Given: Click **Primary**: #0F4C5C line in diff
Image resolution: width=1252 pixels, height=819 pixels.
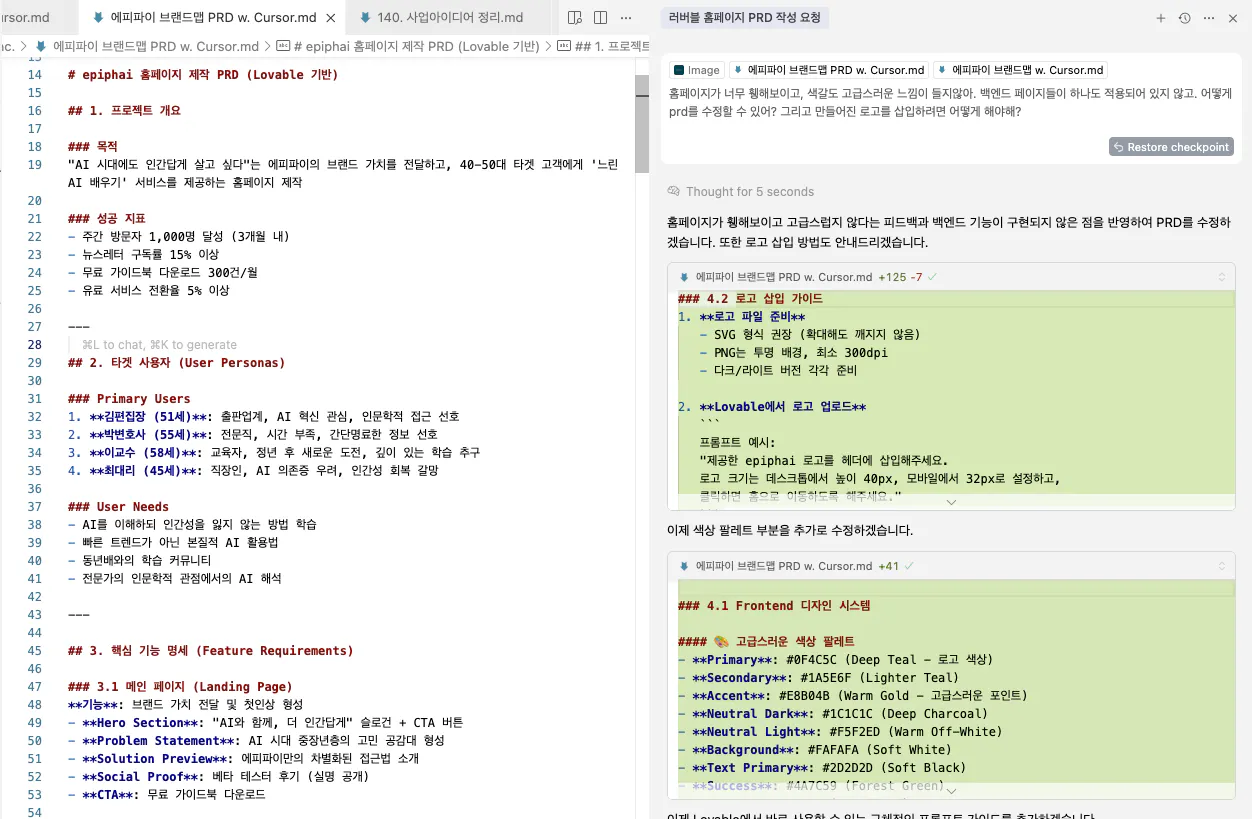Looking at the screenshot, I should (835, 659).
